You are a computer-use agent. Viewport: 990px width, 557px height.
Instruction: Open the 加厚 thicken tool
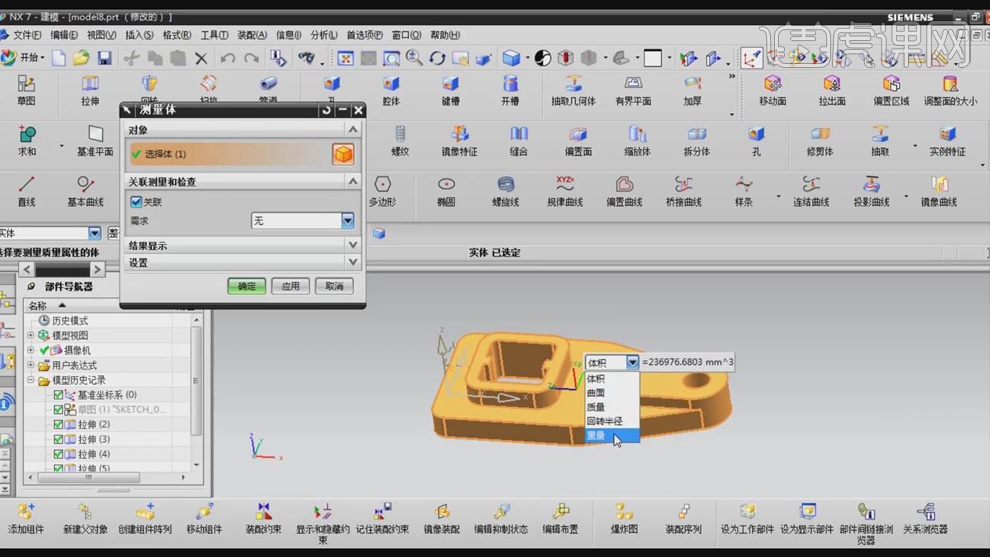693,90
